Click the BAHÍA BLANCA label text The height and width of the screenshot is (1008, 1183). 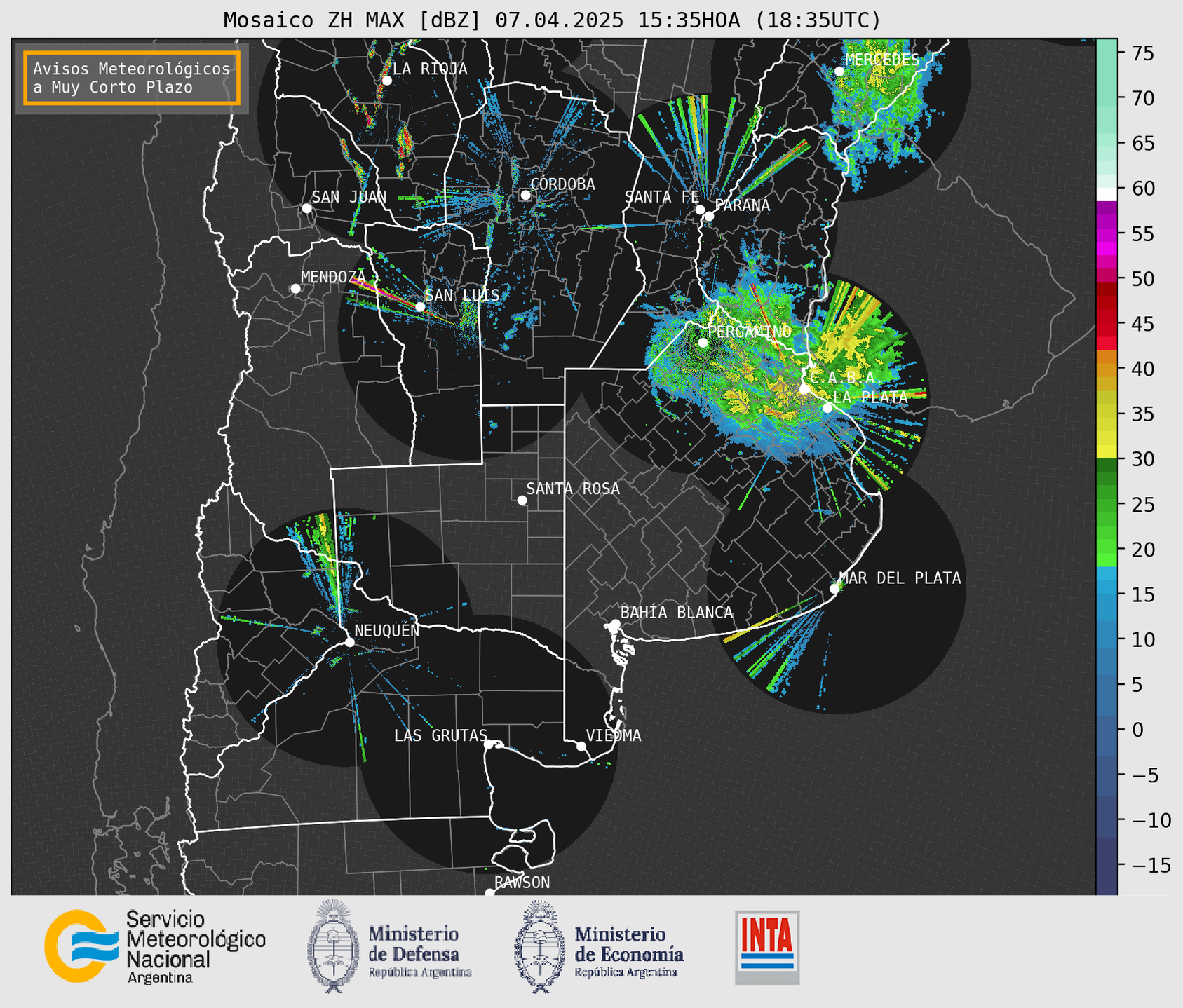tap(677, 613)
